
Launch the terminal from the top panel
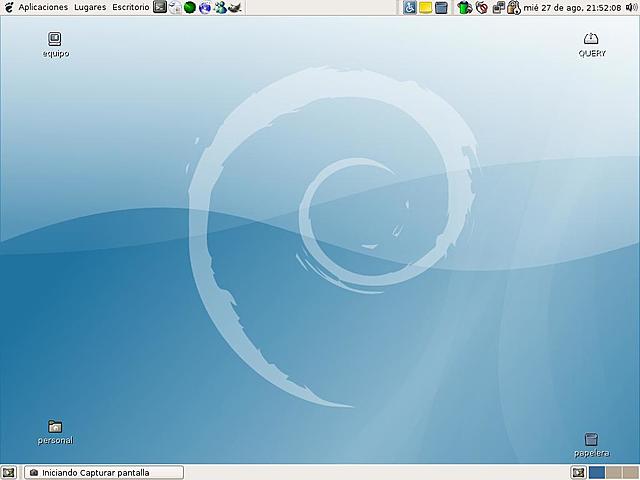[160, 7]
